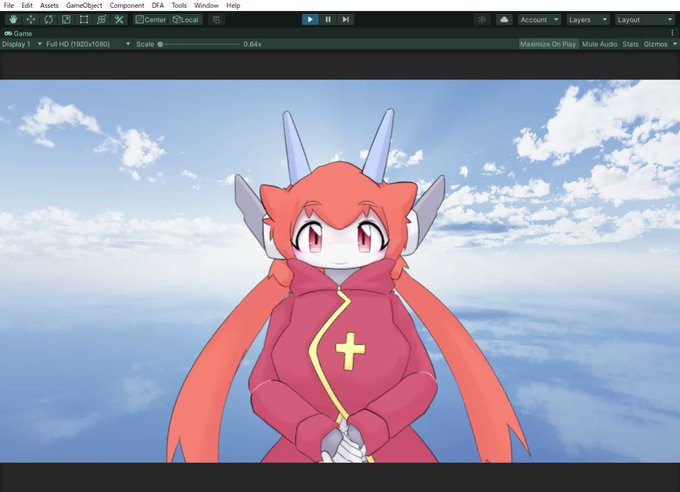Select the Rotate tool
Viewport: 680px width, 492px height.
(x=48, y=20)
